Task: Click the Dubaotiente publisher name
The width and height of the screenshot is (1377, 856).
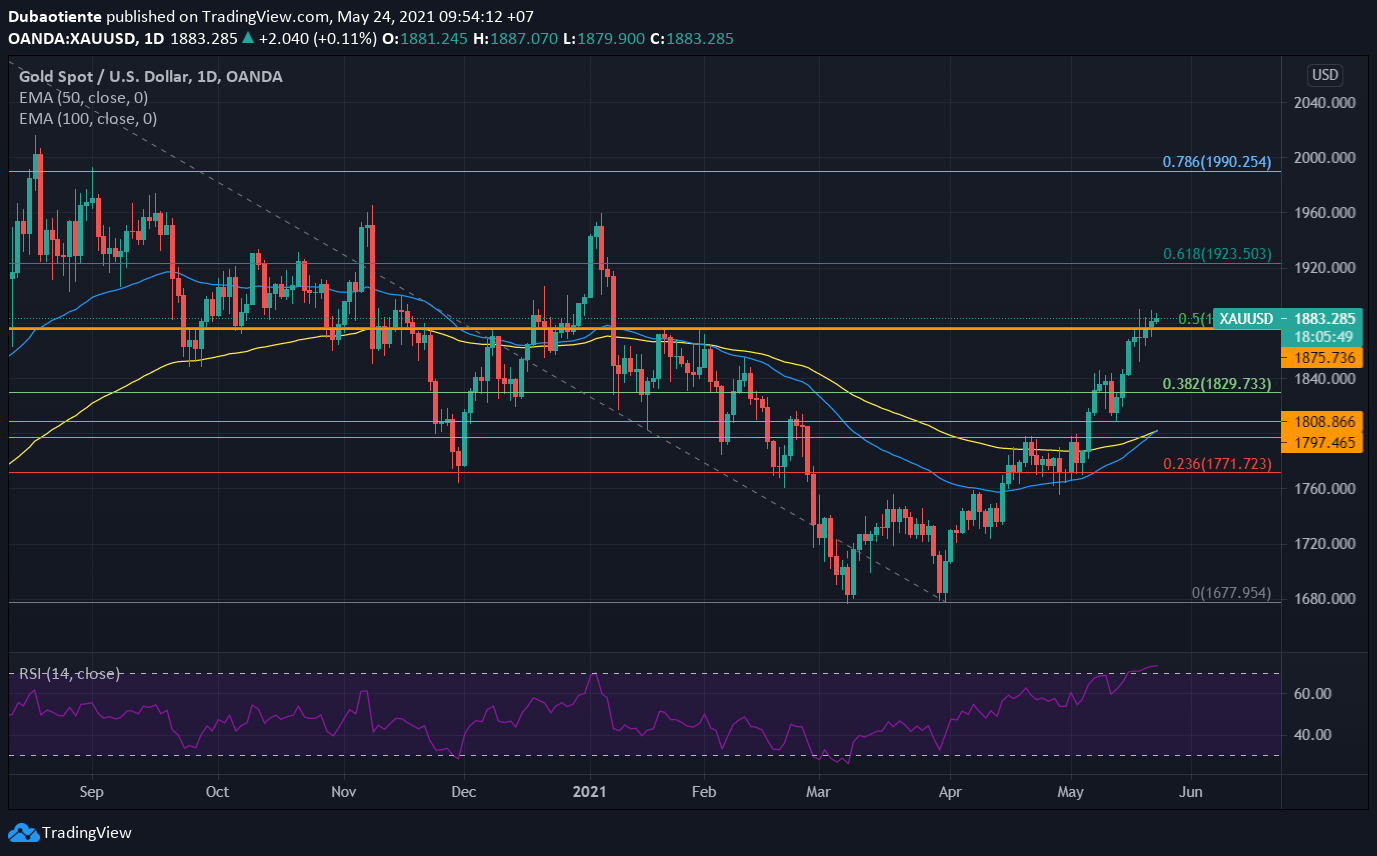Action: (x=55, y=18)
